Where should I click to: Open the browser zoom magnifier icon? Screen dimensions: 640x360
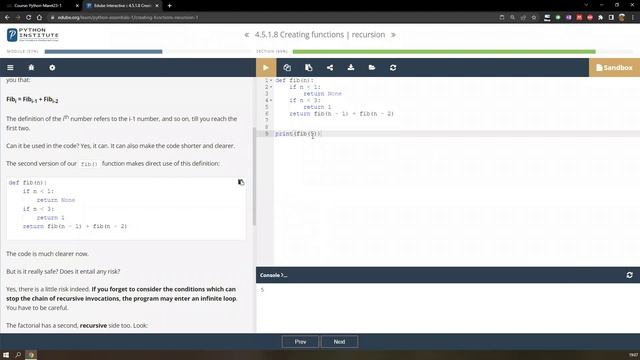tap(513, 18)
